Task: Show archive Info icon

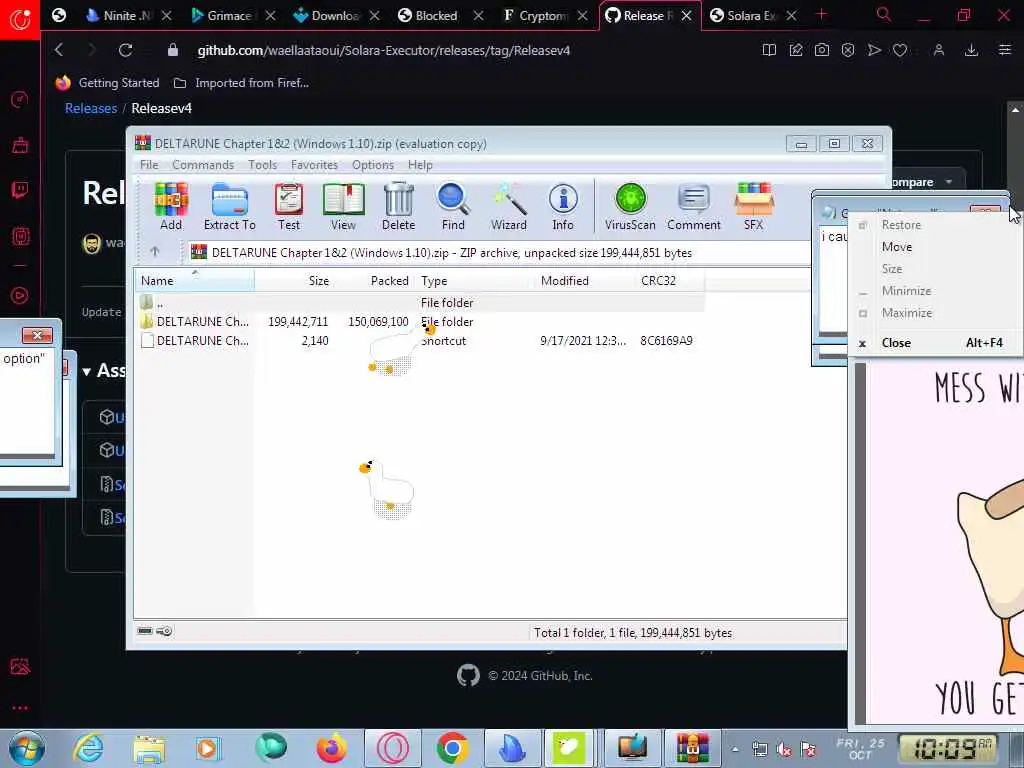Action: coord(563,206)
